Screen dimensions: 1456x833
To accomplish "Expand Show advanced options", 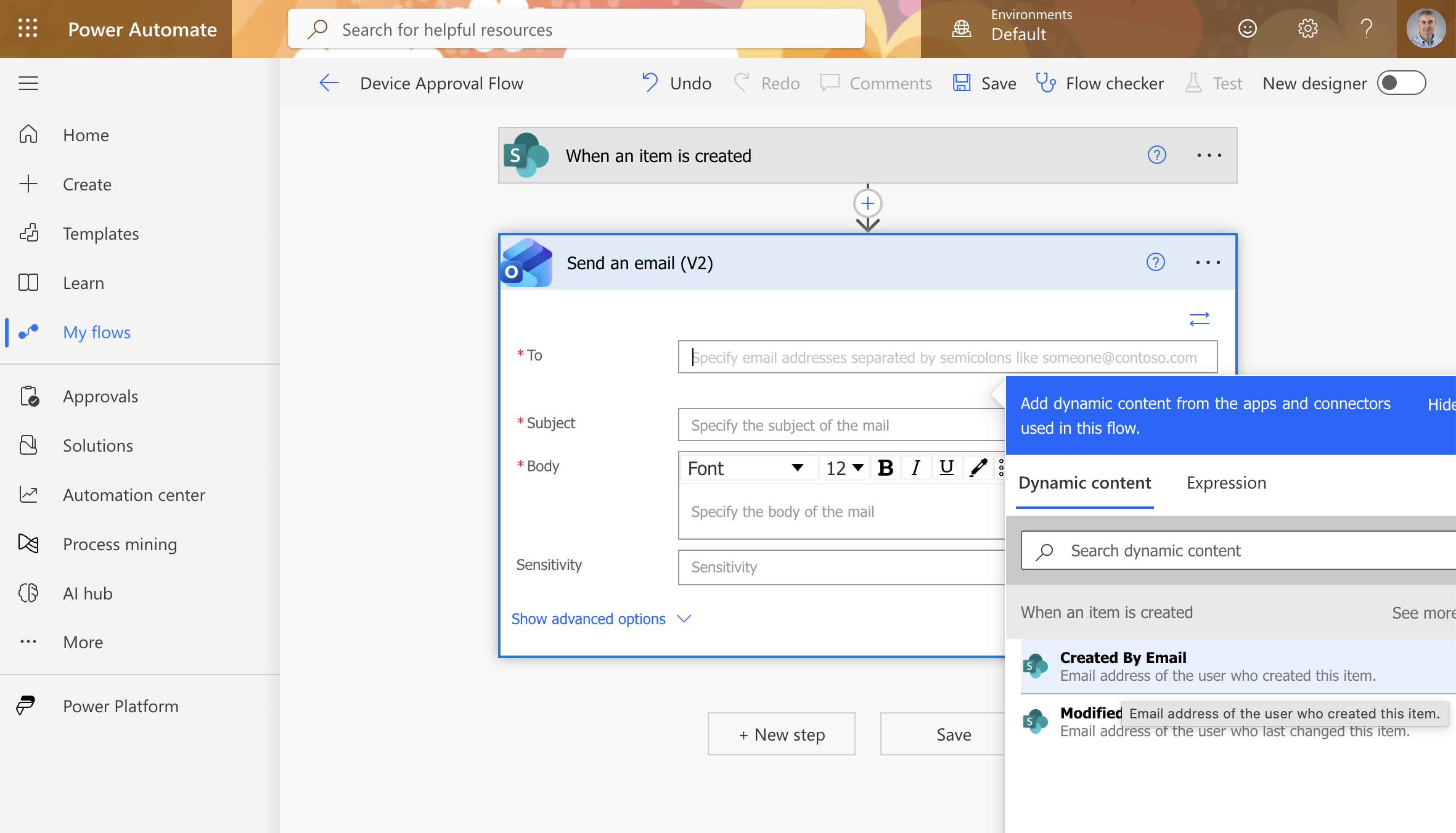I will pos(602,619).
